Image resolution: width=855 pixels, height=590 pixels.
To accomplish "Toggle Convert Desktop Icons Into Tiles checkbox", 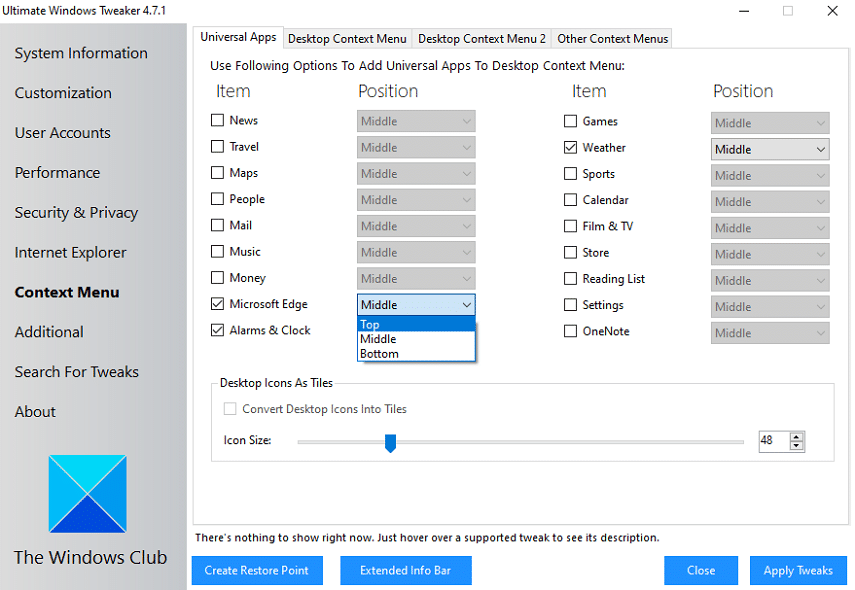I will [230, 409].
